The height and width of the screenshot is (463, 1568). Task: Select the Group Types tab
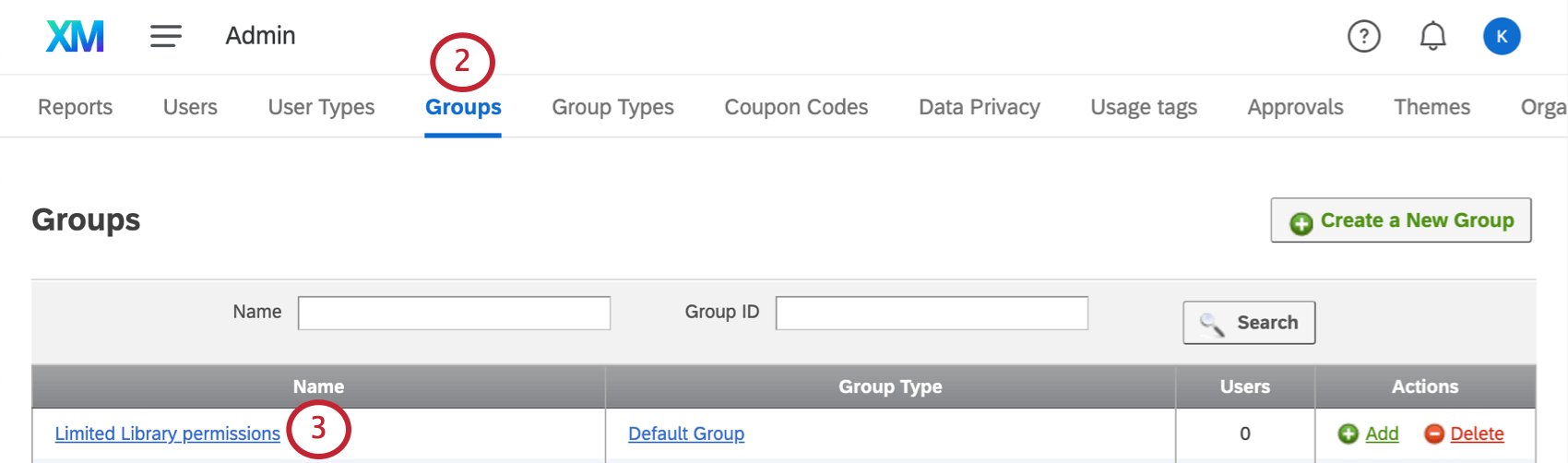(612, 107)
